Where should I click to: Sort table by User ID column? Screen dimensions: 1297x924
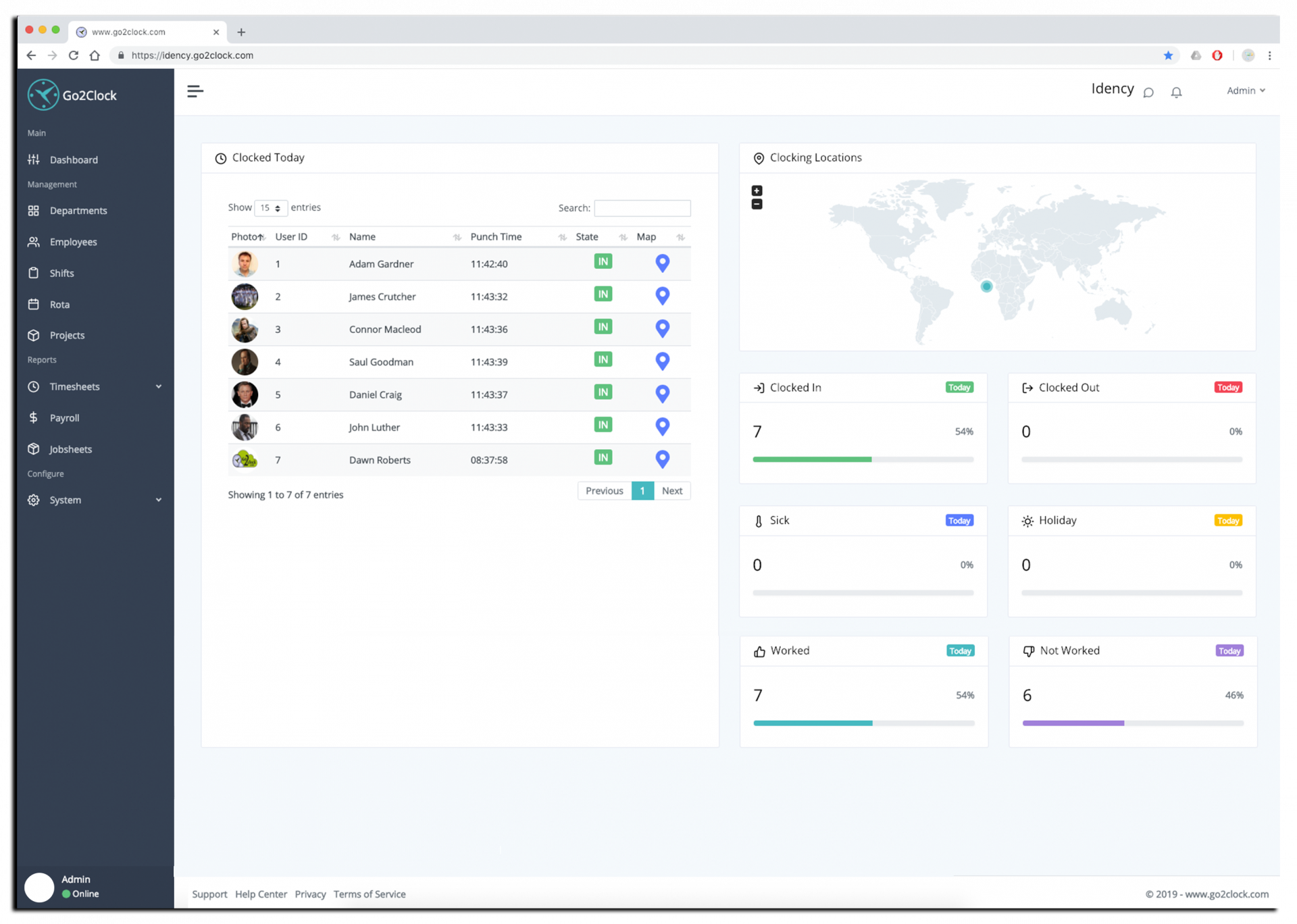coord(307,236)
